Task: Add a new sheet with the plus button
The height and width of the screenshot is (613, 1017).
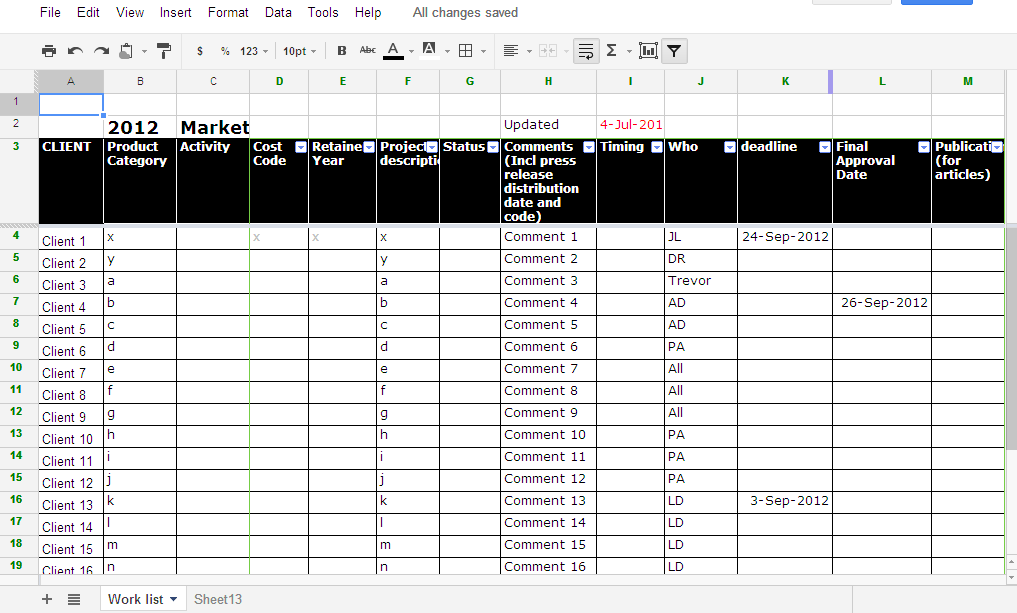Action: [x=46, y=598]
